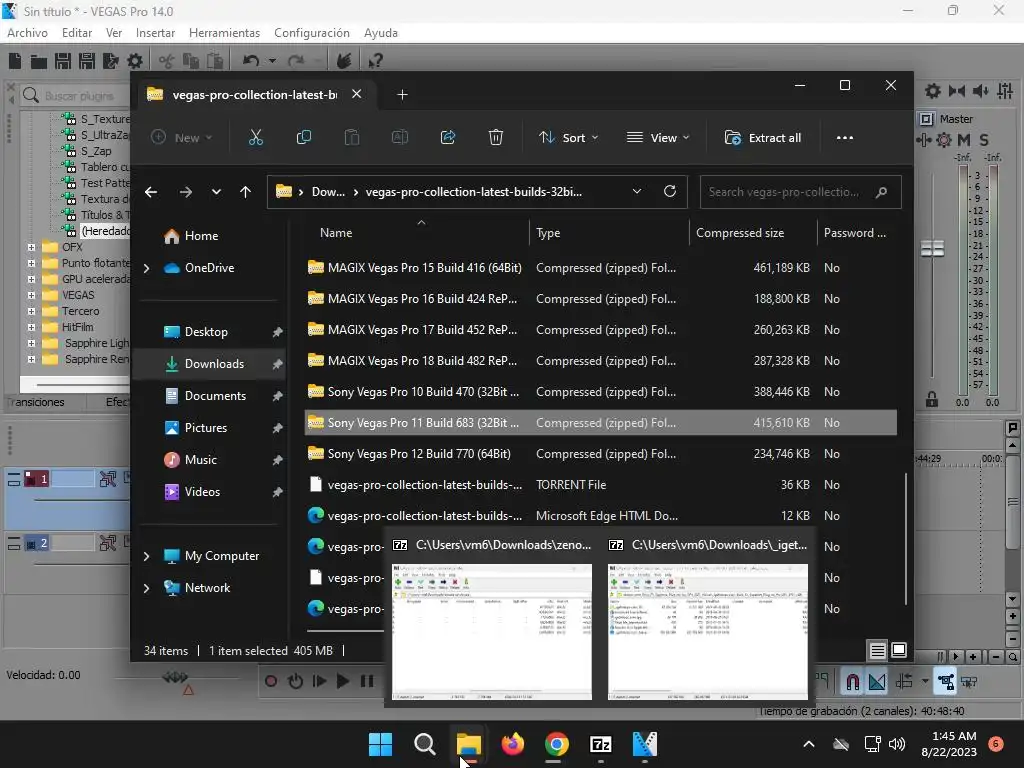Screen dimensions: 1024x768
Task: Adjust Master volume fader handle
Action: tap(933, 248)
